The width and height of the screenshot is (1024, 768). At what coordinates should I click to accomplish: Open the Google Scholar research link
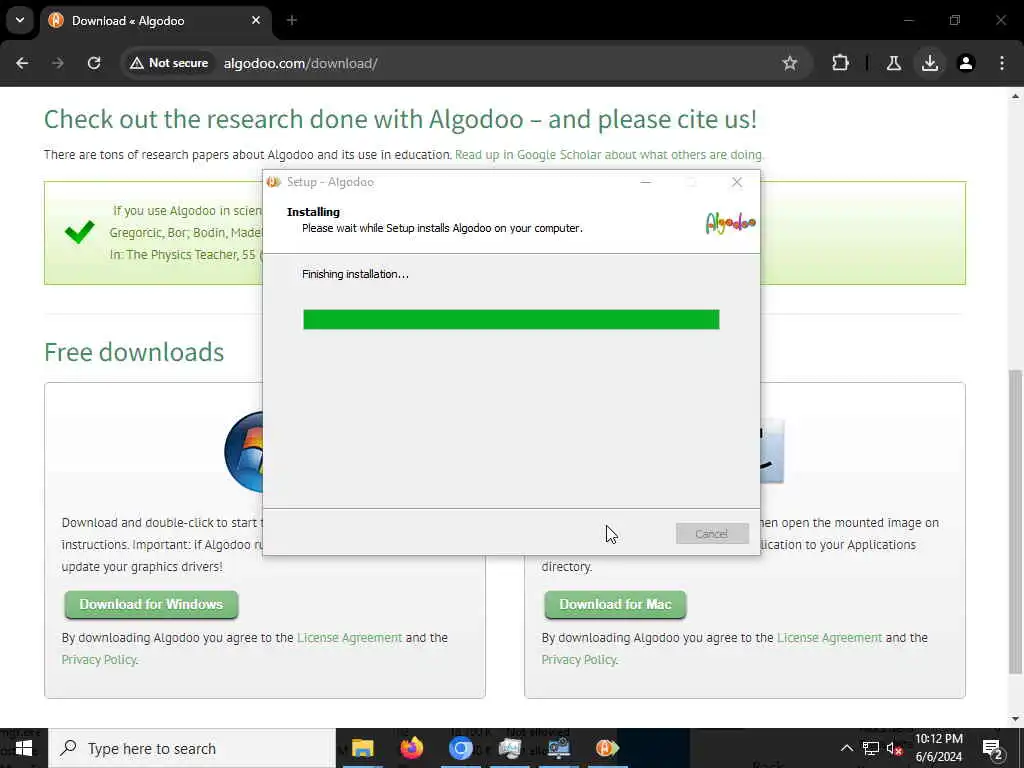click(x=609, y=155)
